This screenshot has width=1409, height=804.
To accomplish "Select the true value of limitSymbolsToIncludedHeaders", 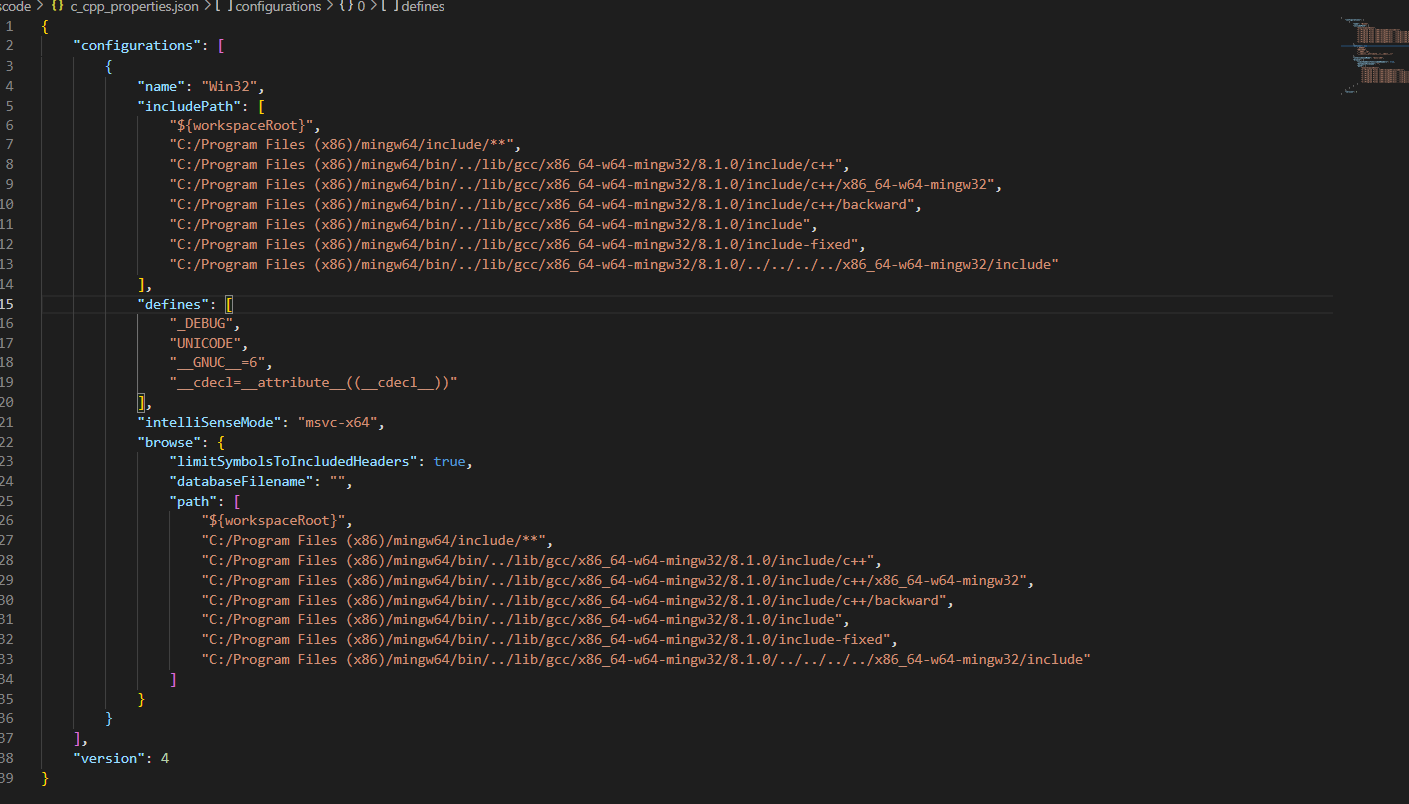I will 449,462.
